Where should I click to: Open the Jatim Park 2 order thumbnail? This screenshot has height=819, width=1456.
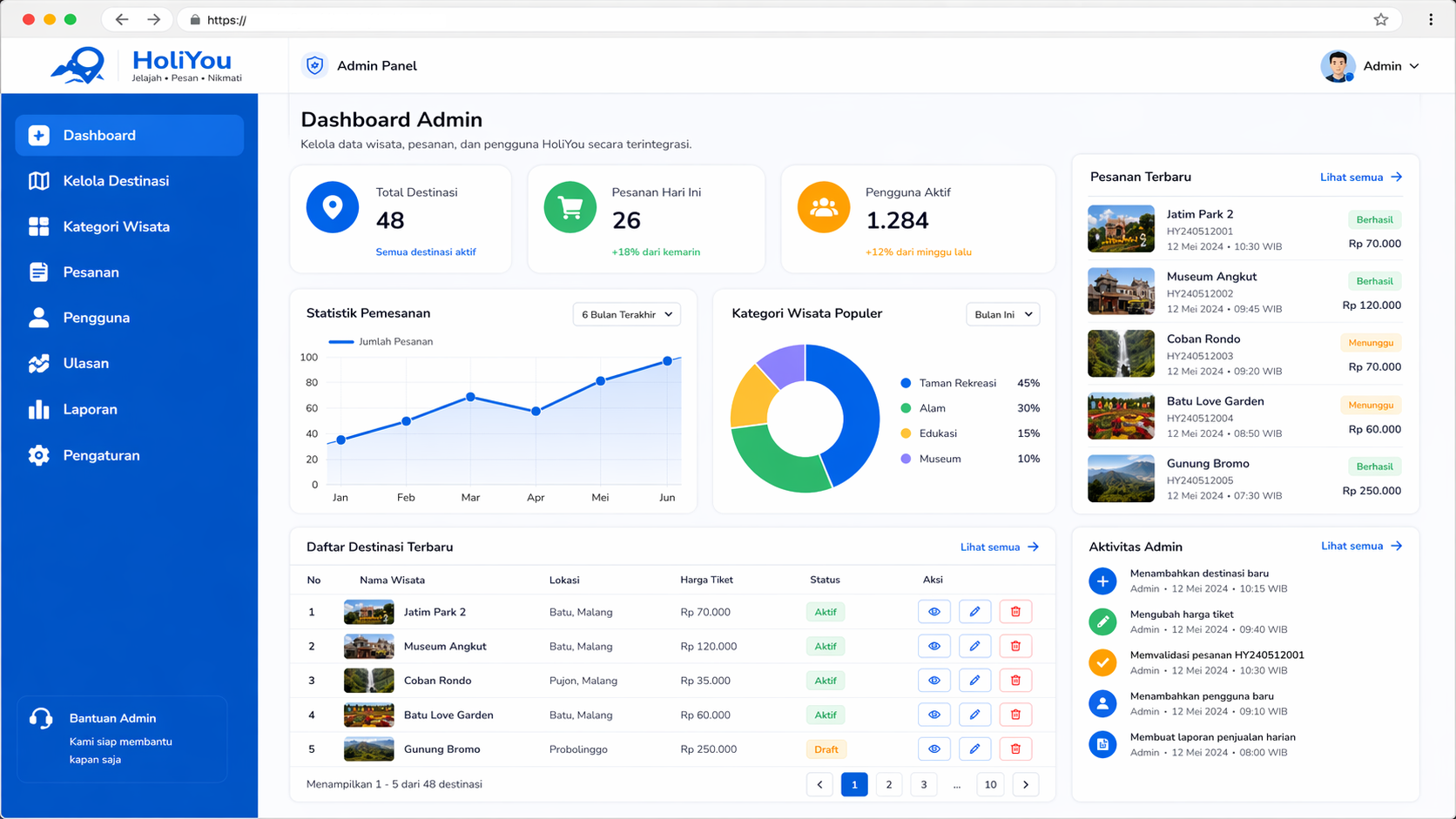pos(1121,229)
